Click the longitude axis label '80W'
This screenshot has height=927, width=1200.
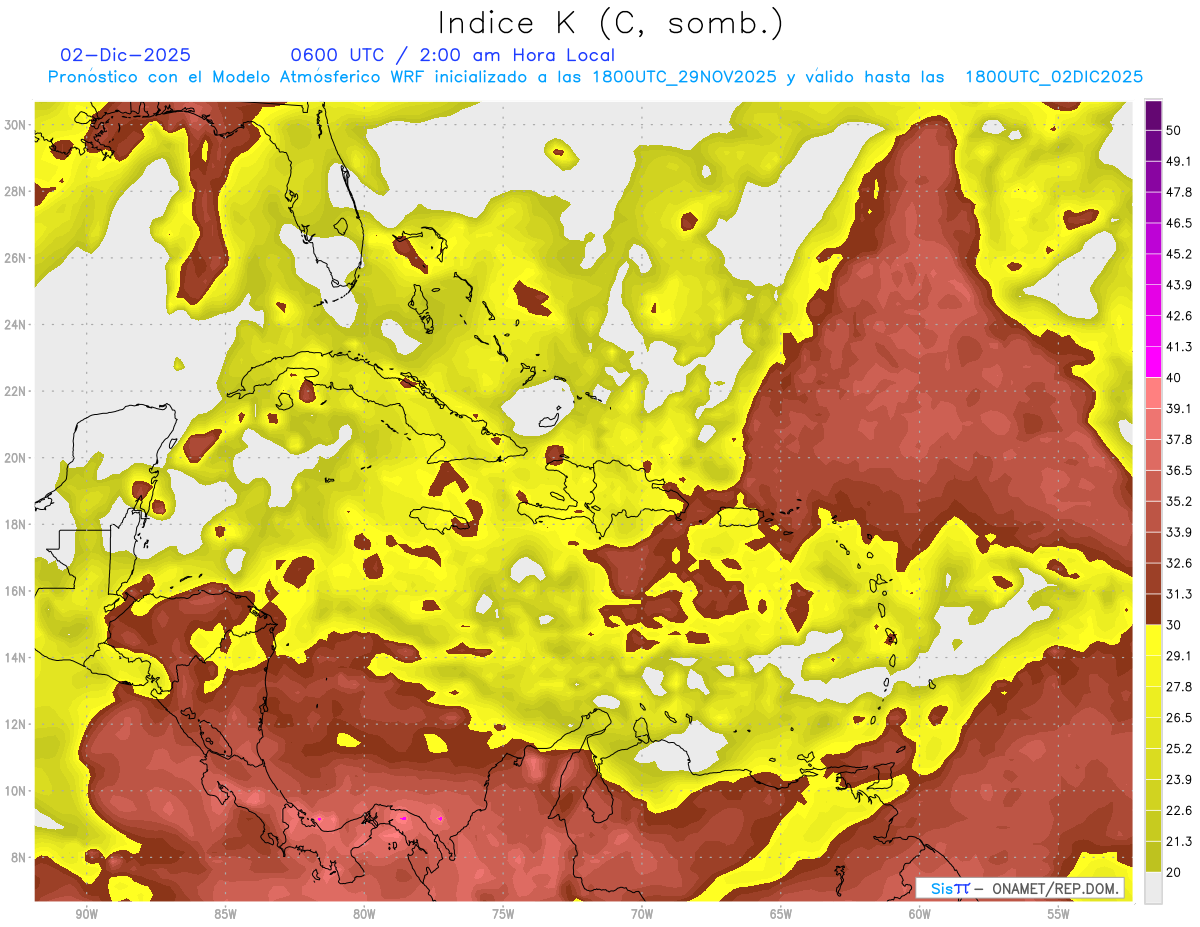click(x=364, y=914)
